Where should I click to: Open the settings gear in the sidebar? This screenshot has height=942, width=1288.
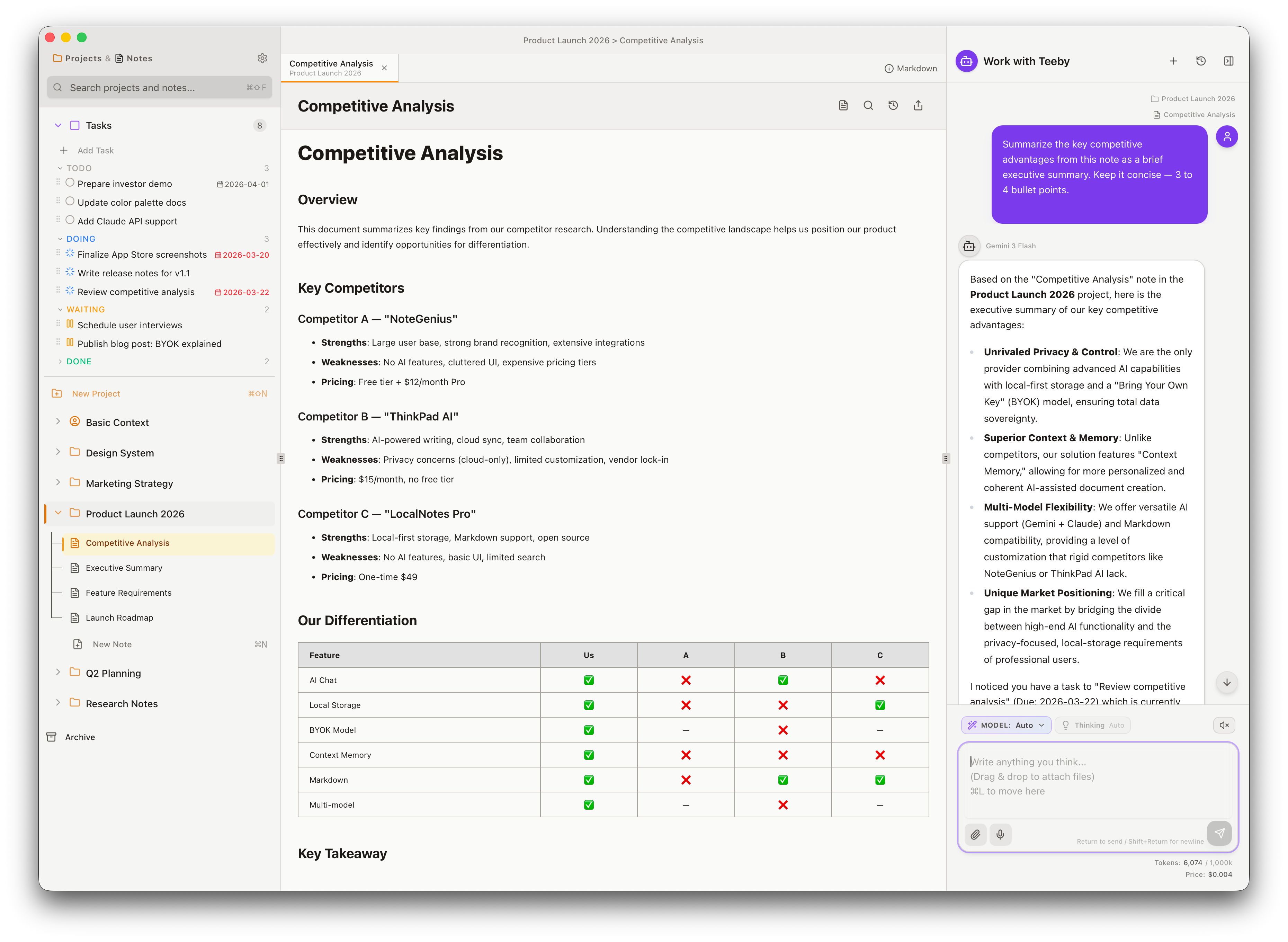[x=262, y=58]
